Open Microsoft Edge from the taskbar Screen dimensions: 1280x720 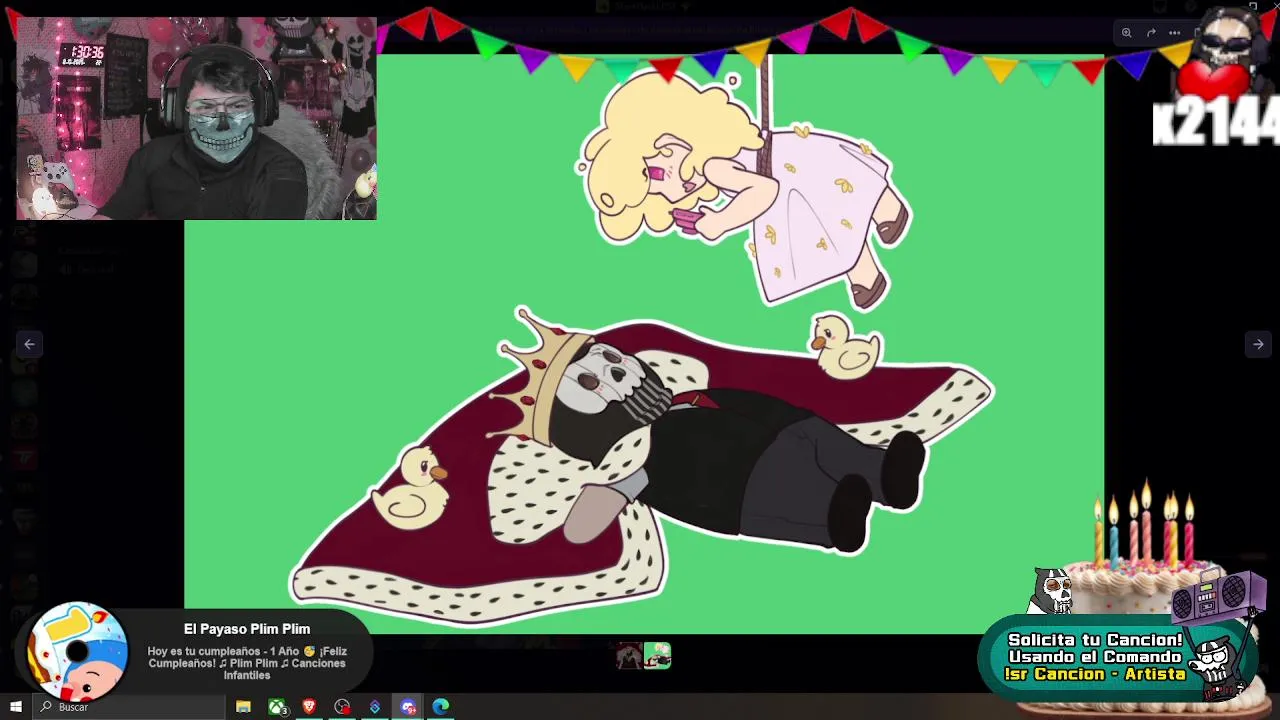coord(441,707)
